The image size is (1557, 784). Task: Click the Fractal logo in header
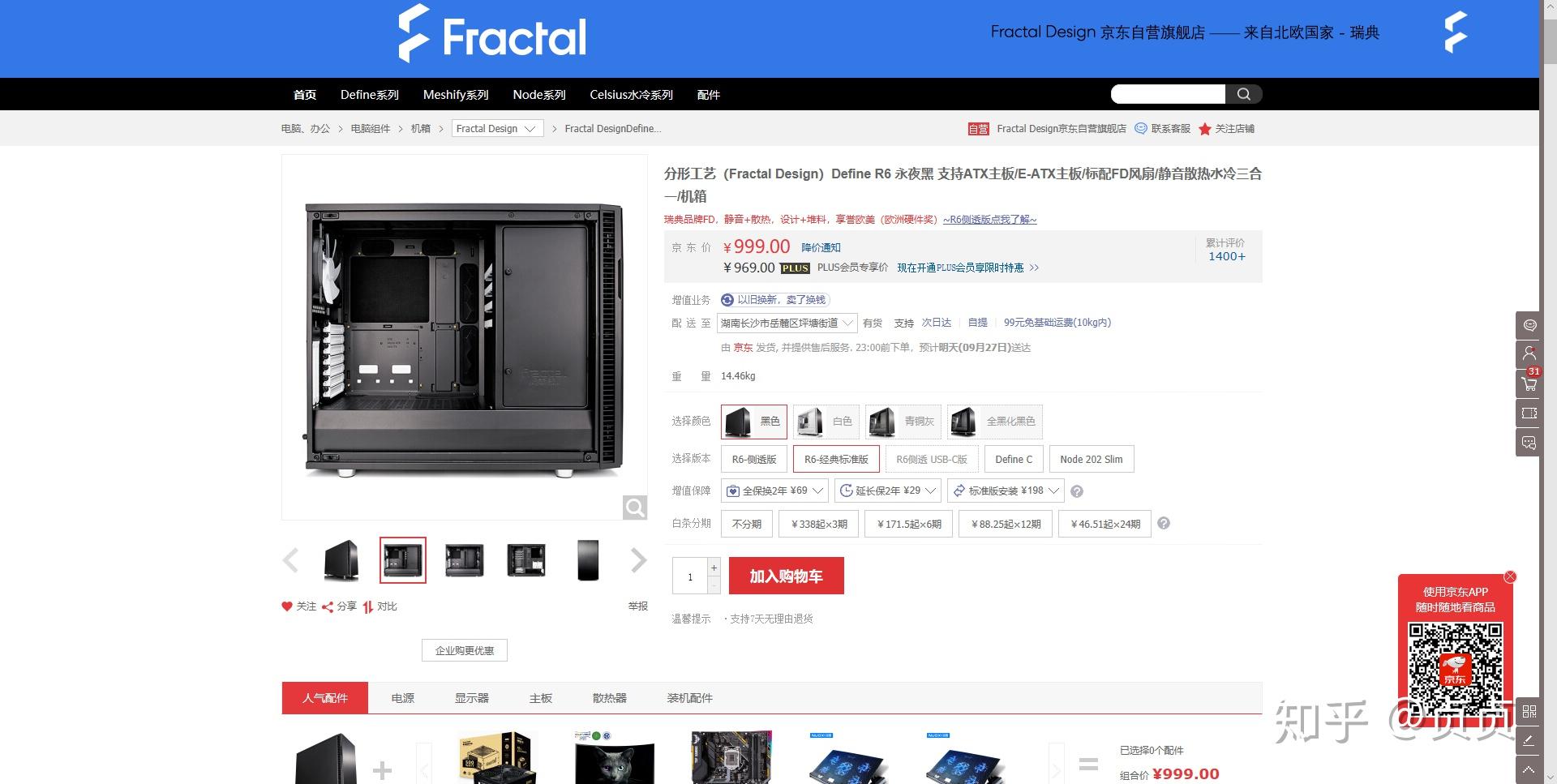pyautogui.click(x=492, y=34)
